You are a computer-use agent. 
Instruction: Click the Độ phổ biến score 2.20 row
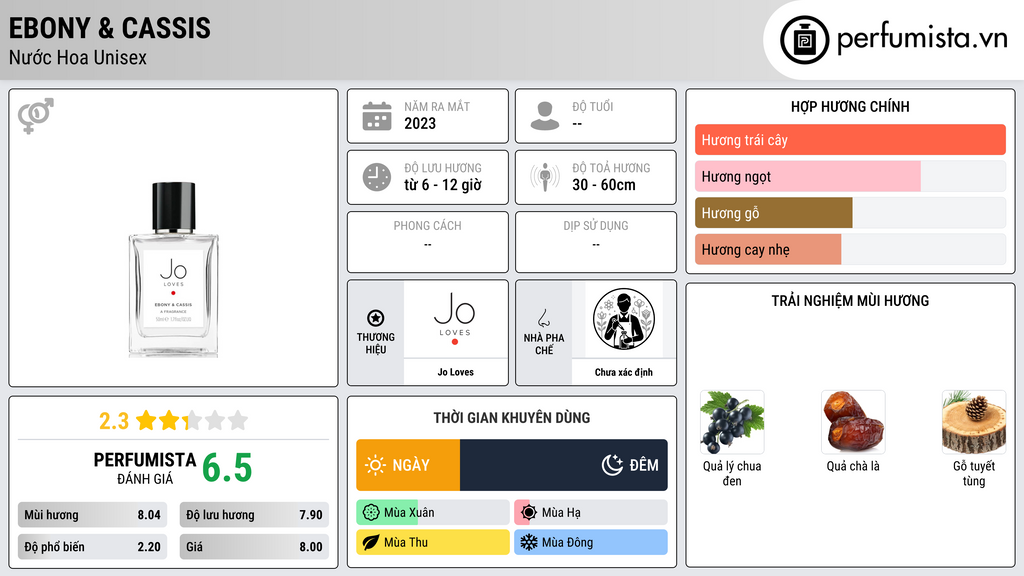tap(92, 547)
